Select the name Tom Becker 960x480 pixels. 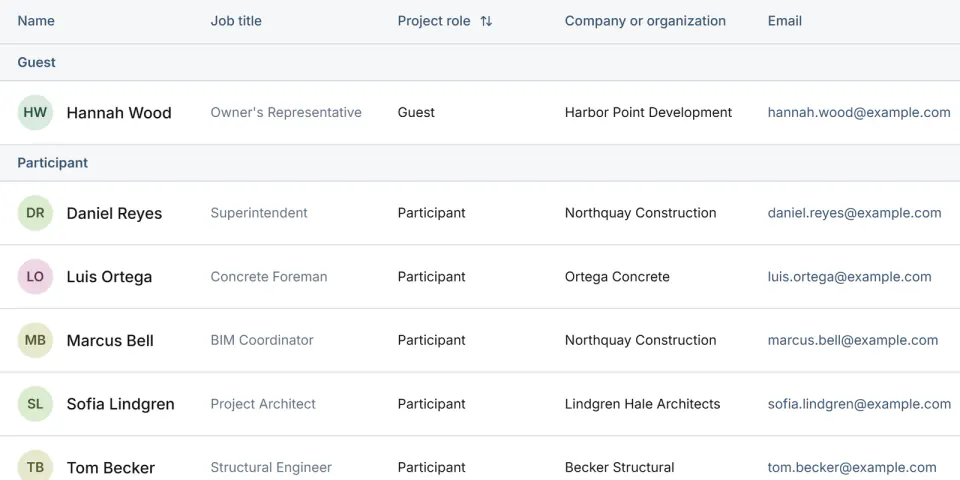click(111, 468)
